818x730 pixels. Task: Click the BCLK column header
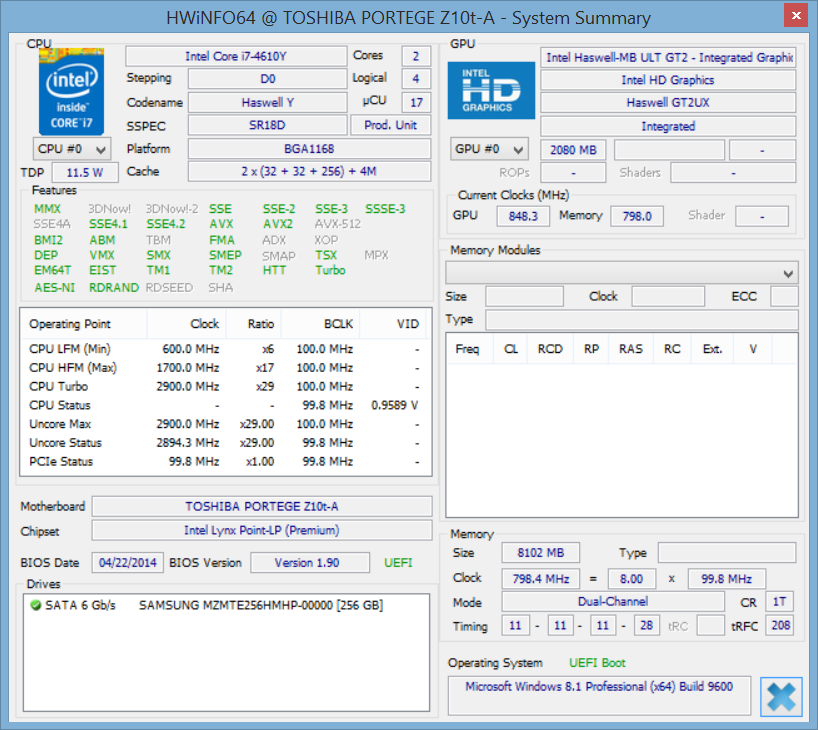point(321,324)
